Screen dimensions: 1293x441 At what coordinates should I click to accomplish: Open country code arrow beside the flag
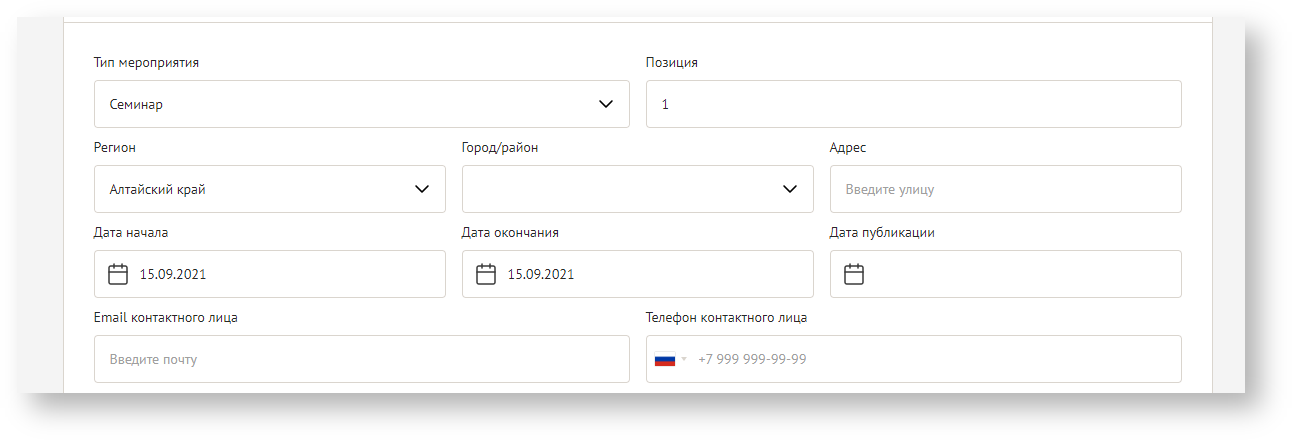pos(685,359)
